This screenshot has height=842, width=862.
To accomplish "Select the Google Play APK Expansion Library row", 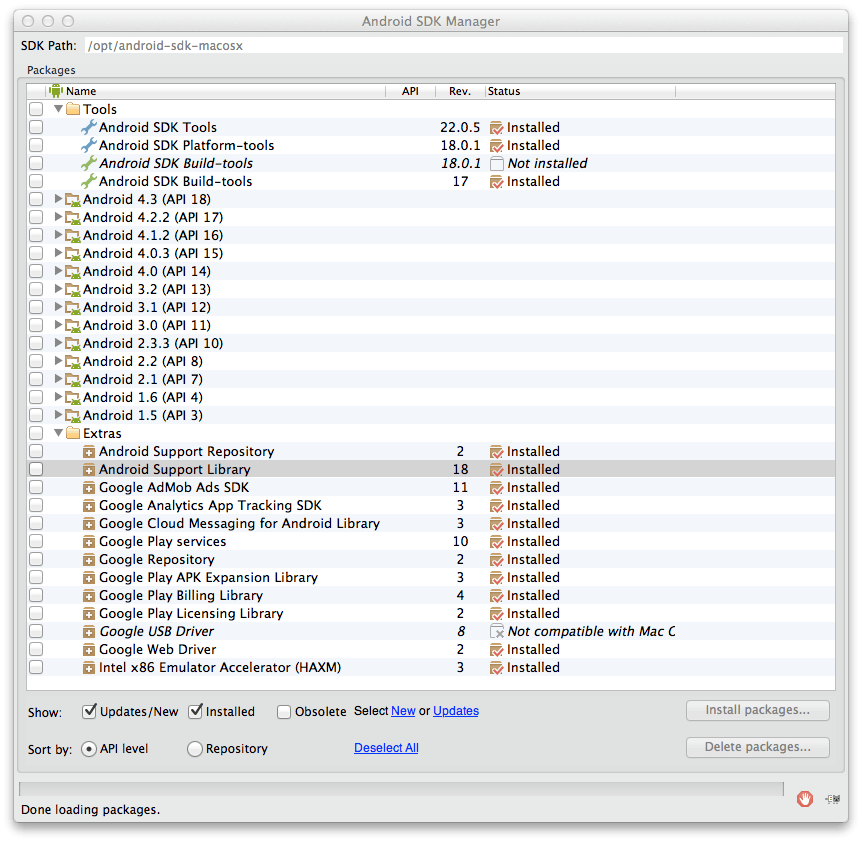I will point(431,578).
